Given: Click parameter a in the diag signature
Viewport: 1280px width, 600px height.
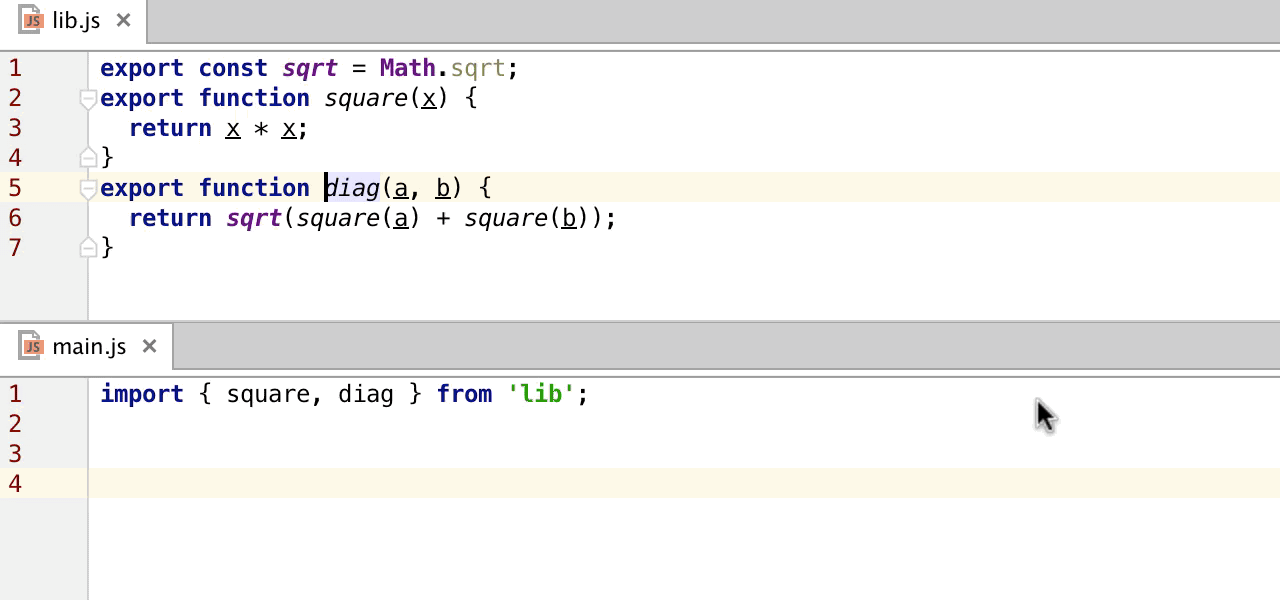Looking at the screenshot, I should coord(400,187).
